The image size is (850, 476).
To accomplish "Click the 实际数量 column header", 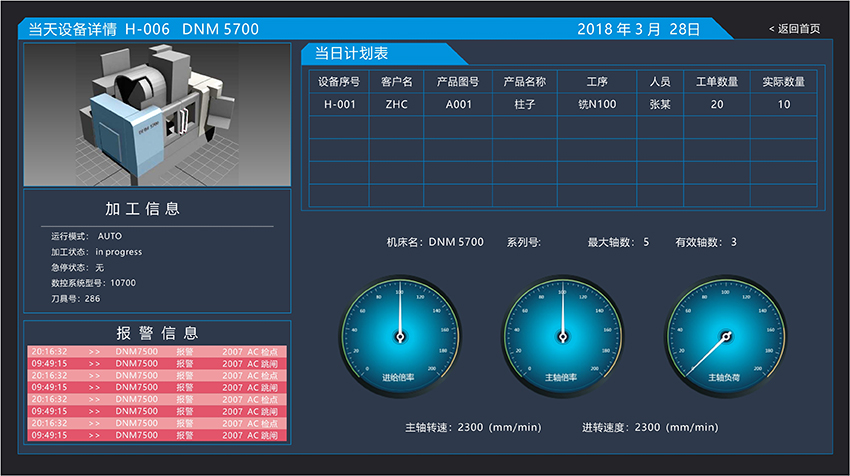I will coord(783,82).
